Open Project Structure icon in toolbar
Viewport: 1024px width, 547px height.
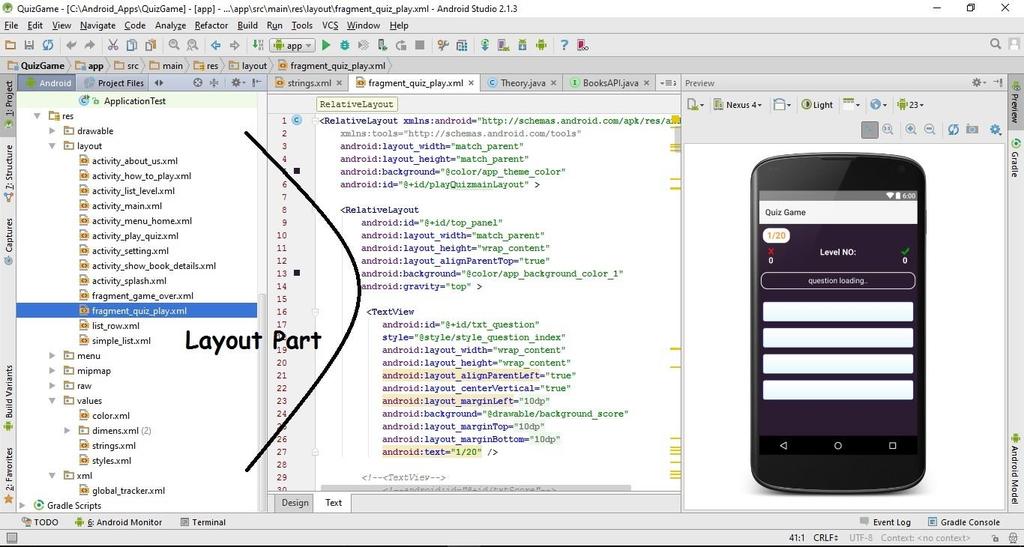[462, 45]
